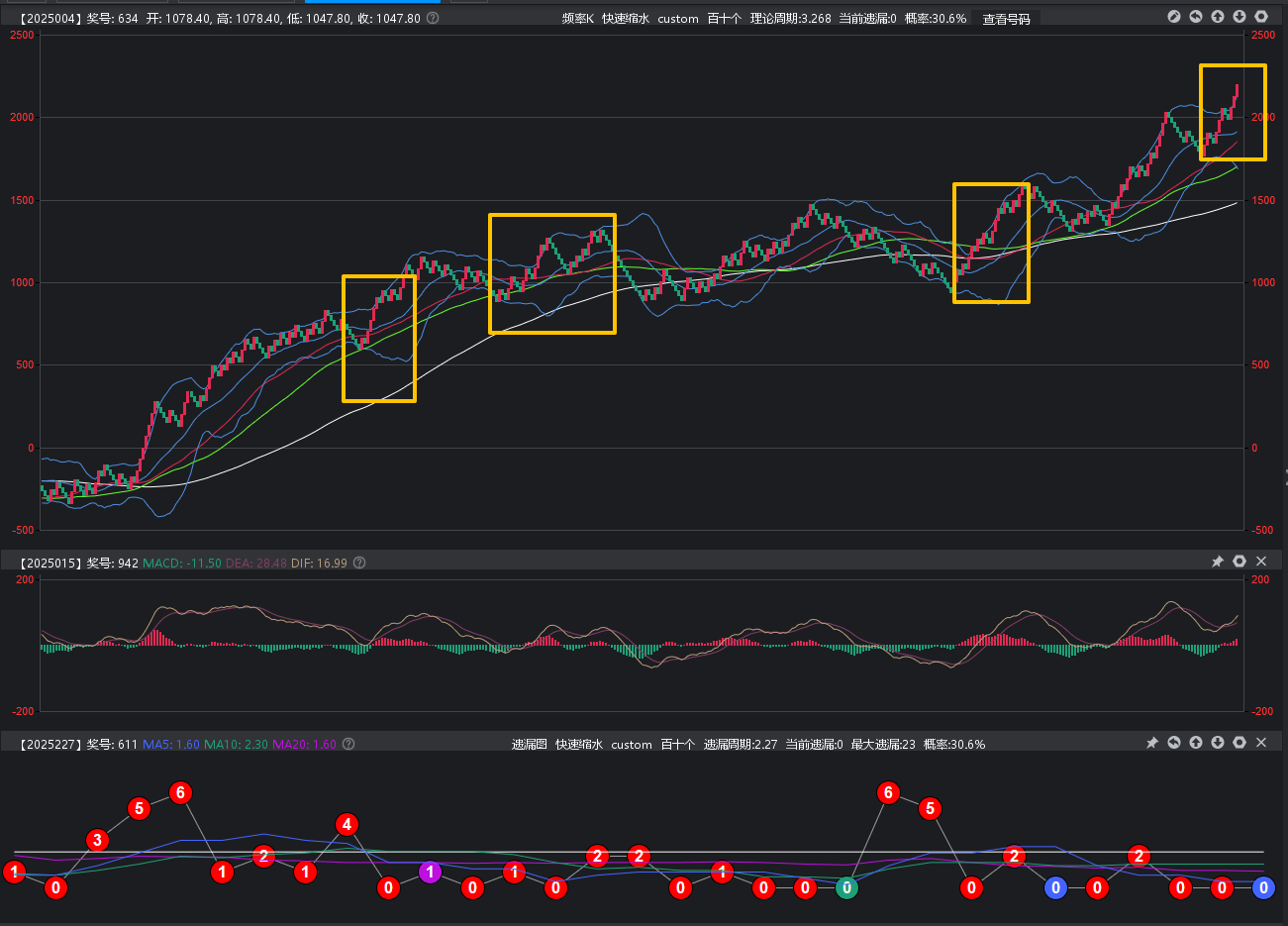The image size is (1288, 926).
Task: Click the 查看号码 button
Action: pos(1006,19)
